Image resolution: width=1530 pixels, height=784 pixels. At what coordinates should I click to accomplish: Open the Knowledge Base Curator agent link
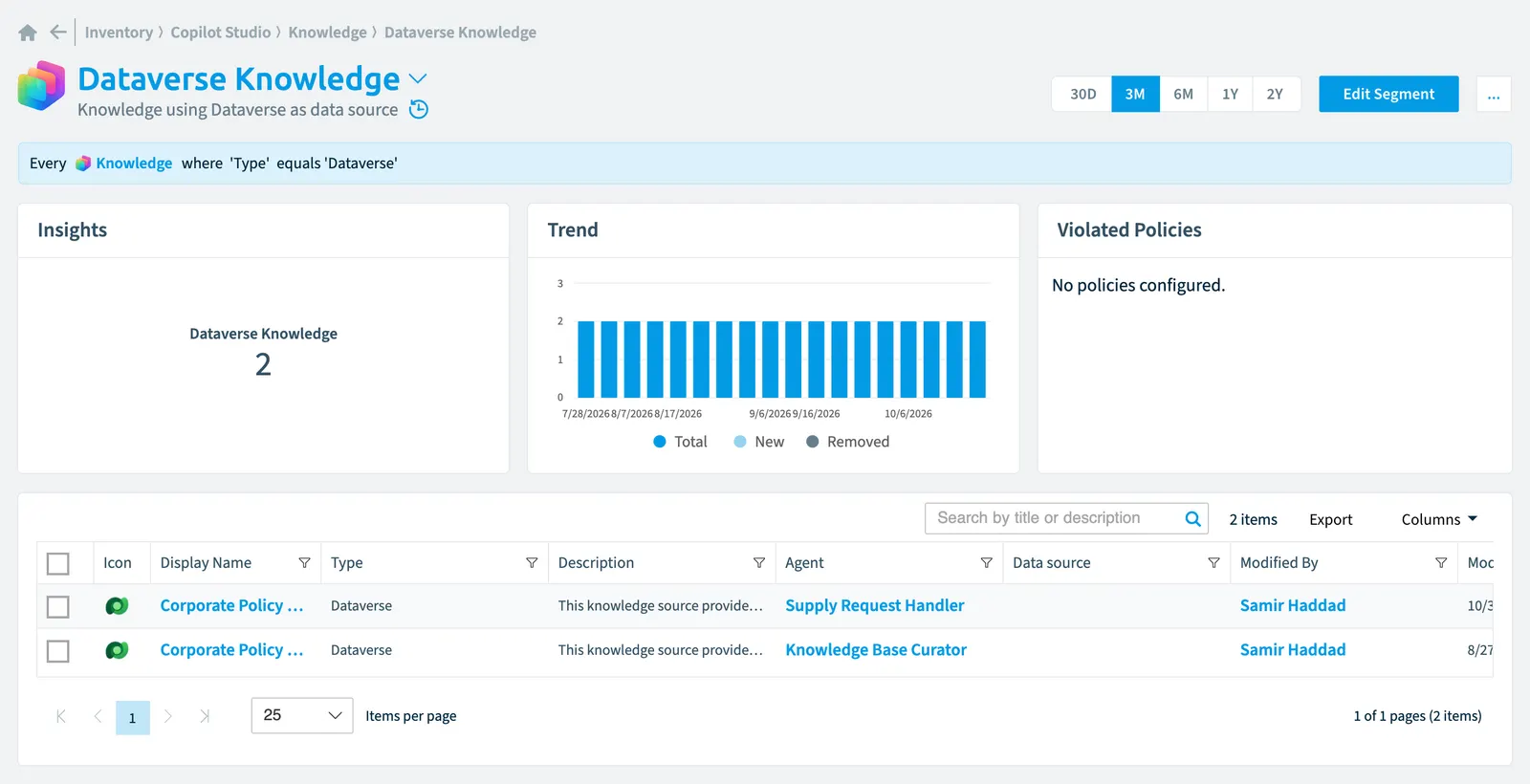click(876, 650)
